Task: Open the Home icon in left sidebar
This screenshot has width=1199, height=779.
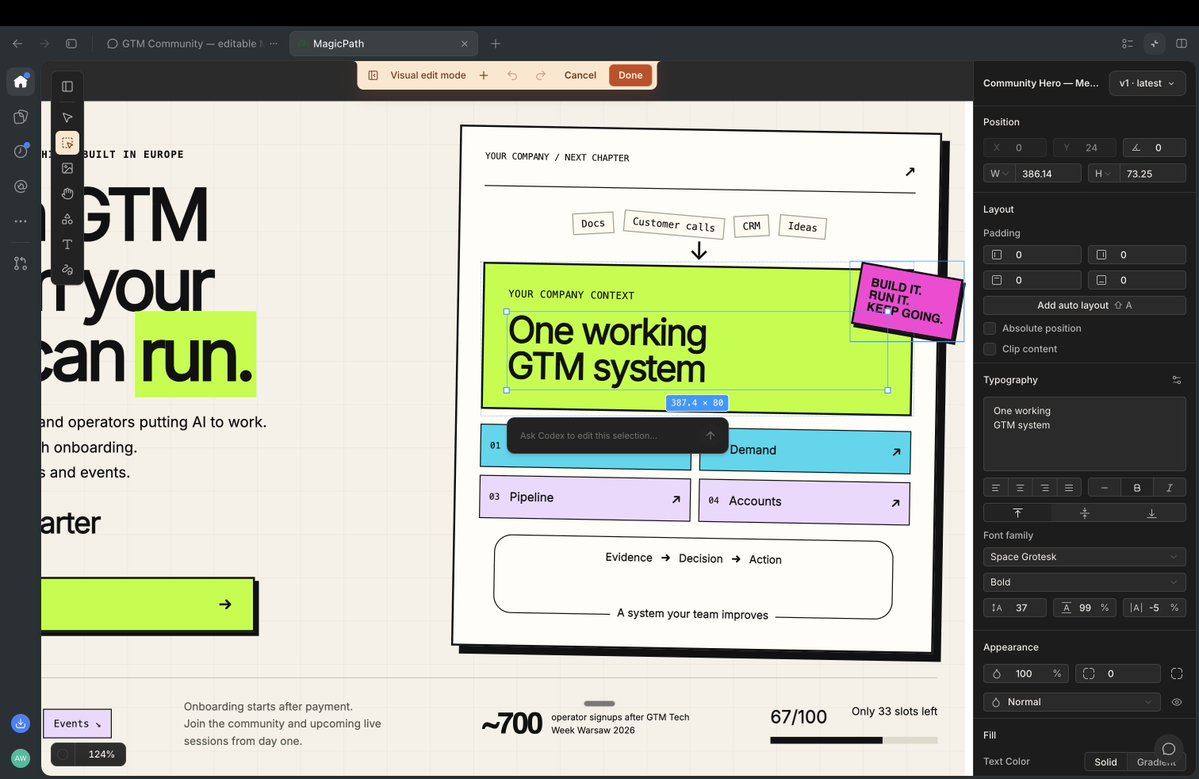Action: [x=21, y=81]
